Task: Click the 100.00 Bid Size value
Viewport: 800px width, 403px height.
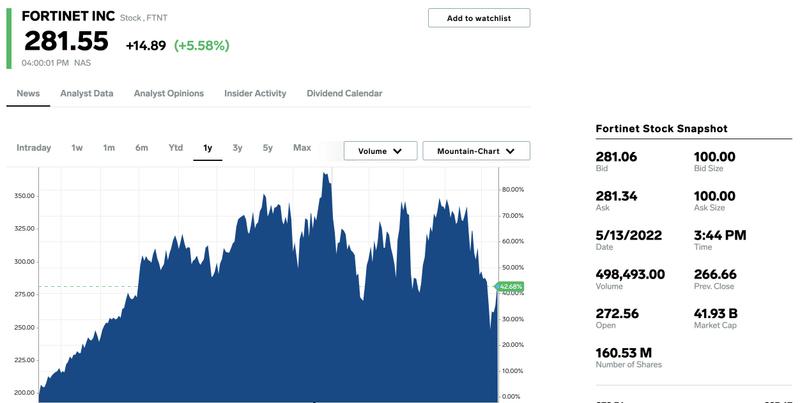Action: (x=714, y=157)
